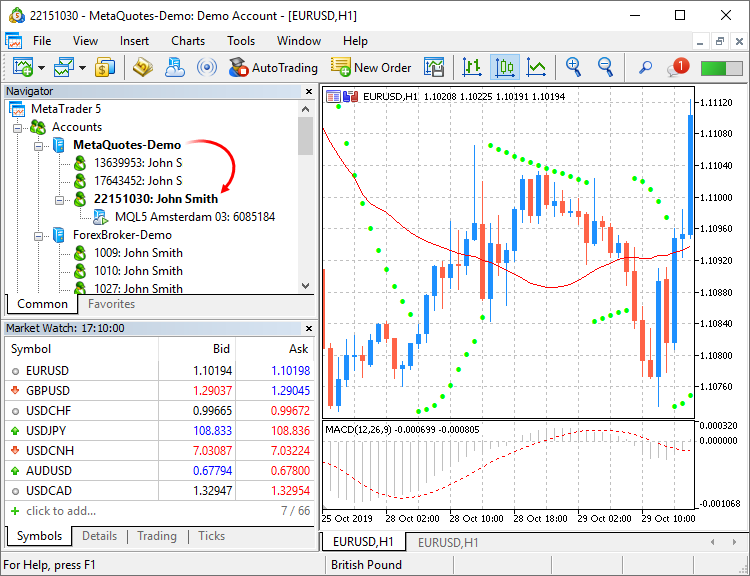Switch chart to bar chart mode
The image size is (750, 576).
tap(471, 68)
